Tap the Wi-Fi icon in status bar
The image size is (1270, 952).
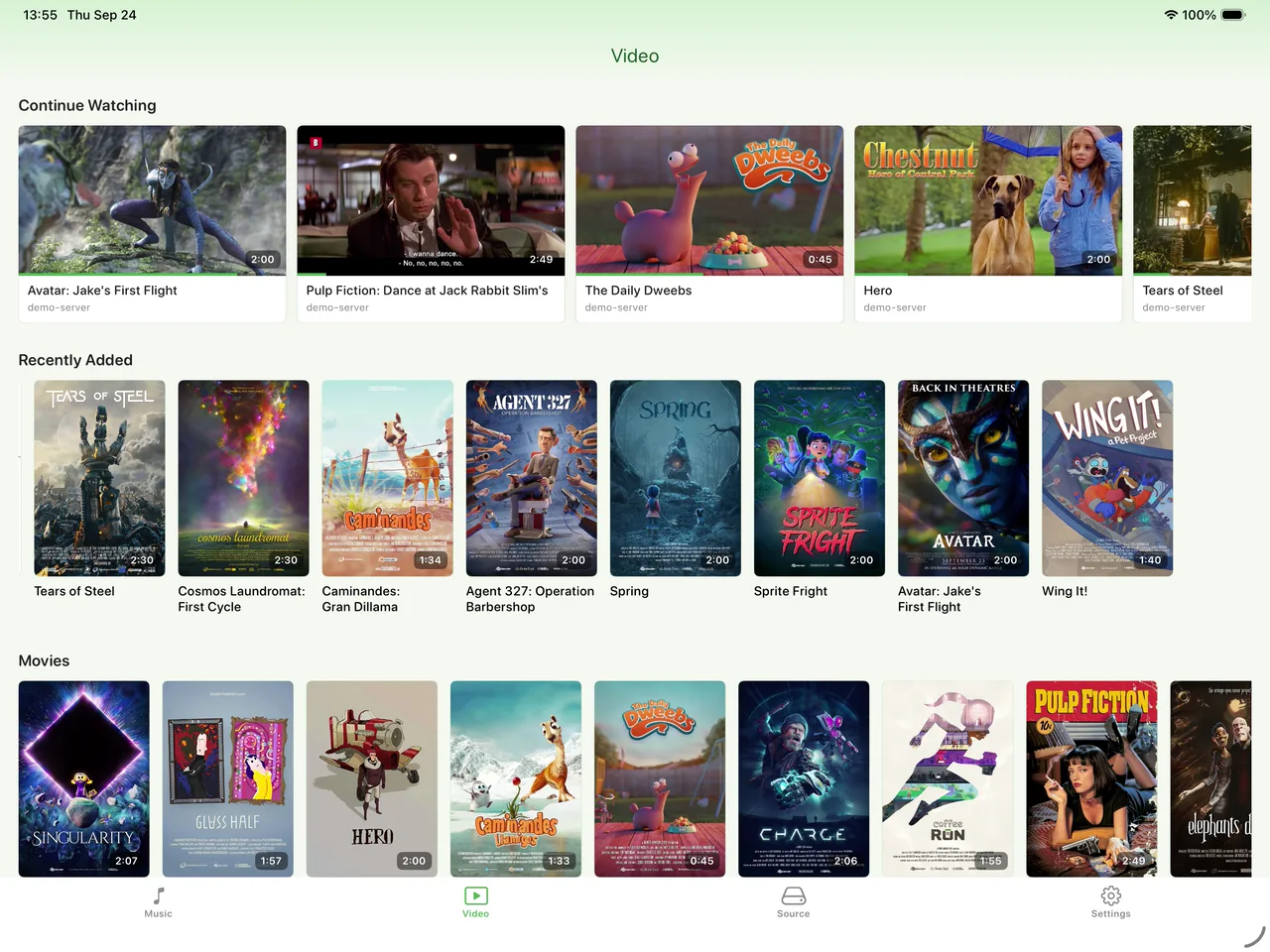[1171, 15]
